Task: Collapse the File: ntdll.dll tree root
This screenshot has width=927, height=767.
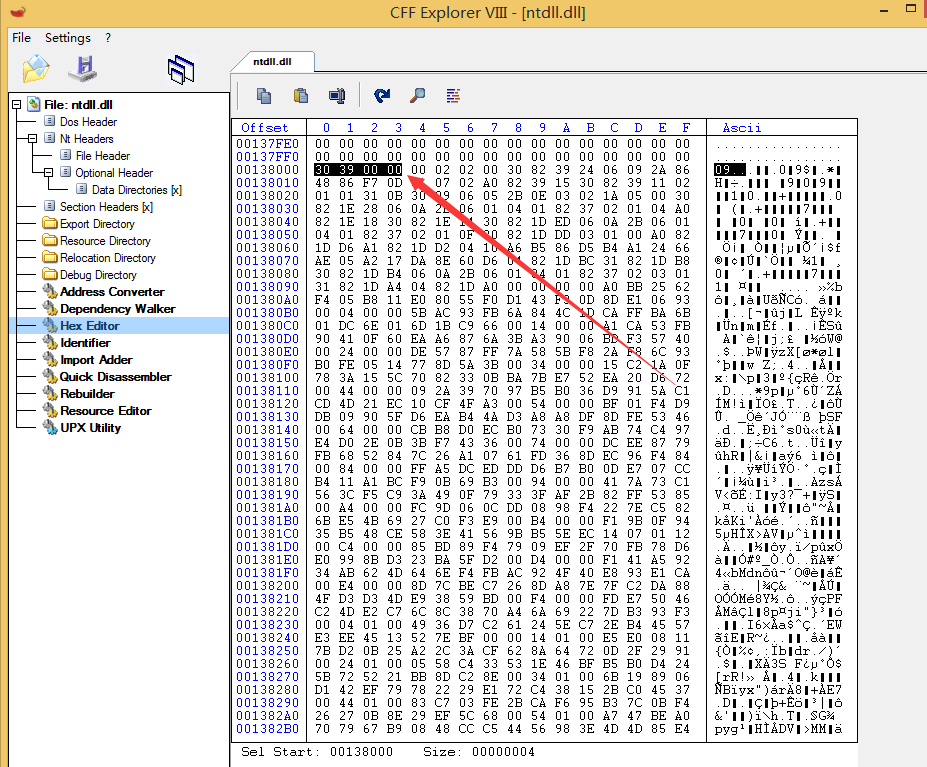Action: (17, 105)
